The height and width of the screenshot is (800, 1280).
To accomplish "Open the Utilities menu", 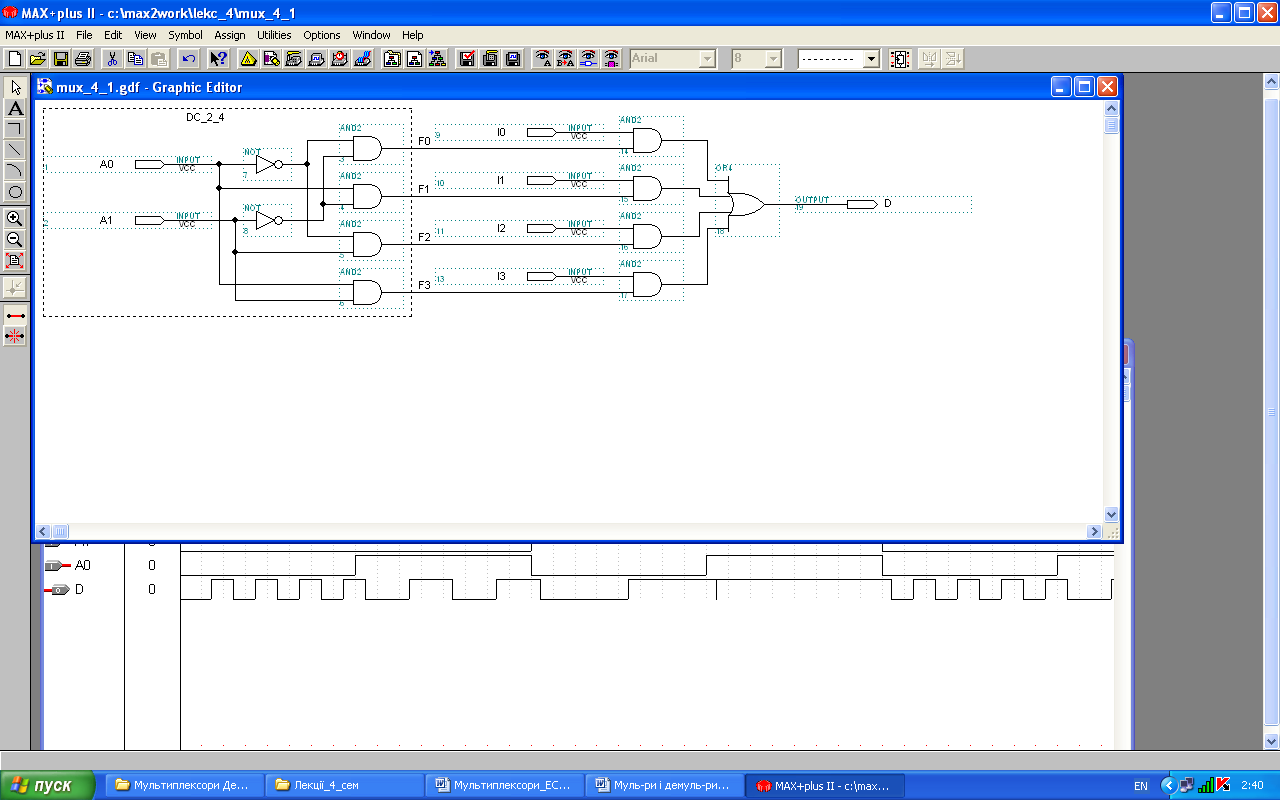I will click(274, 35).
